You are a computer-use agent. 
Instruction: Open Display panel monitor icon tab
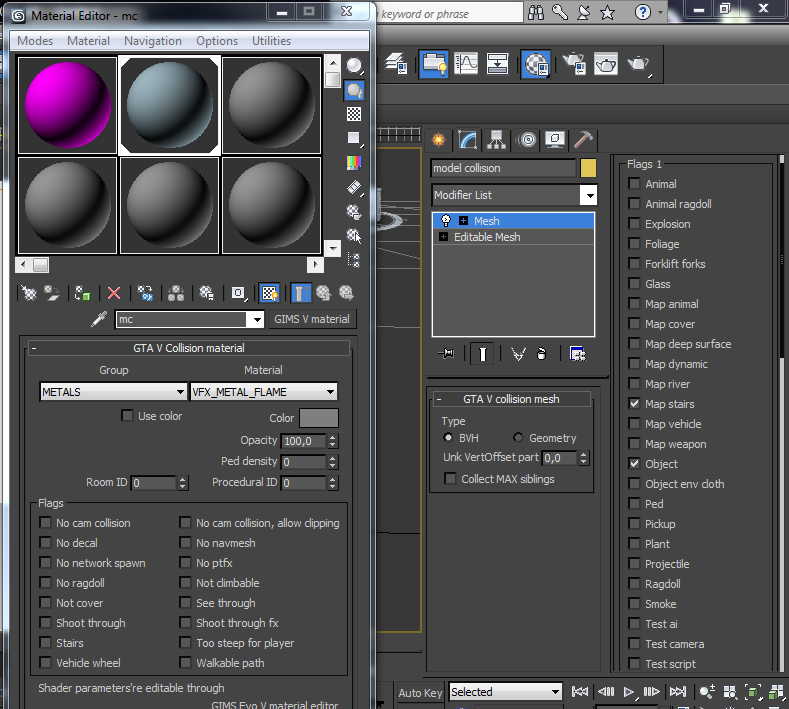555,140
